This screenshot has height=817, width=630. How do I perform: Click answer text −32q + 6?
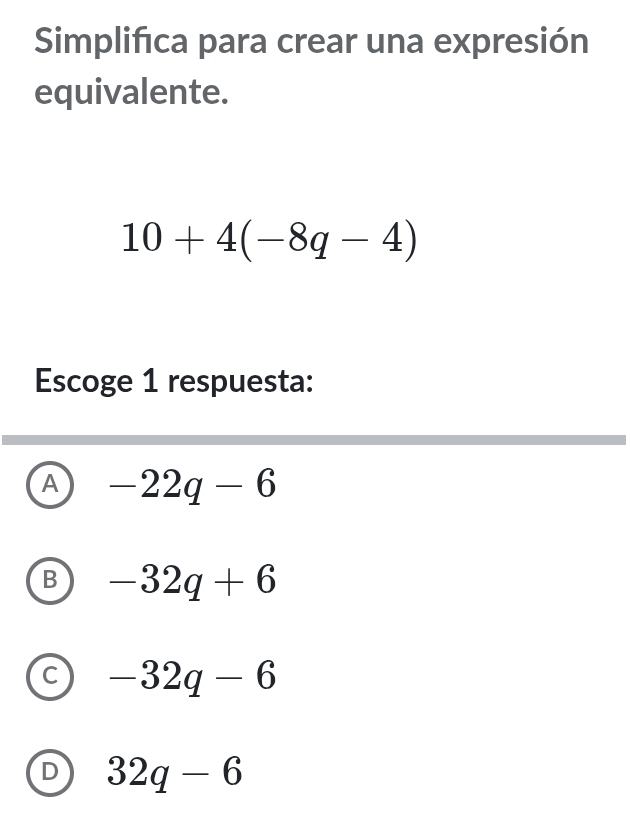[x=193, y=581]
